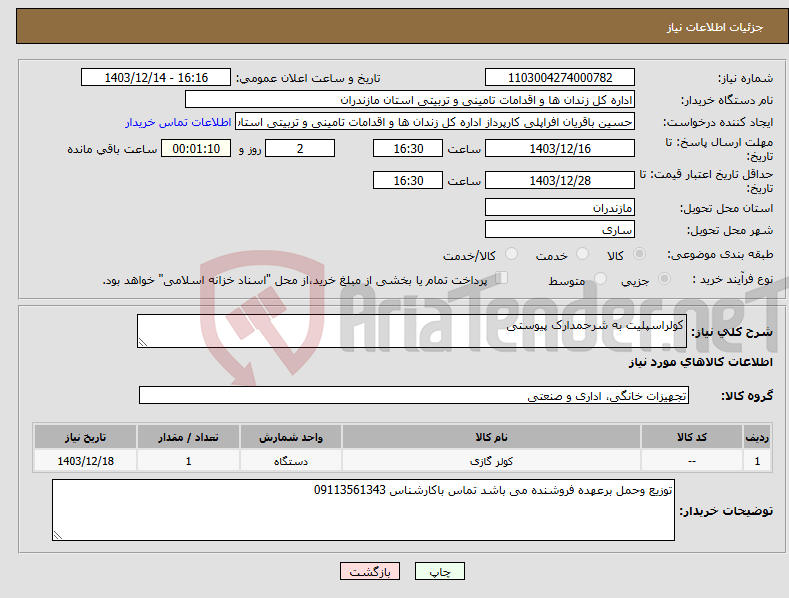Click the بازگشت back button
This screenshot has height=598, width=789.
click(x=370, y=571)
